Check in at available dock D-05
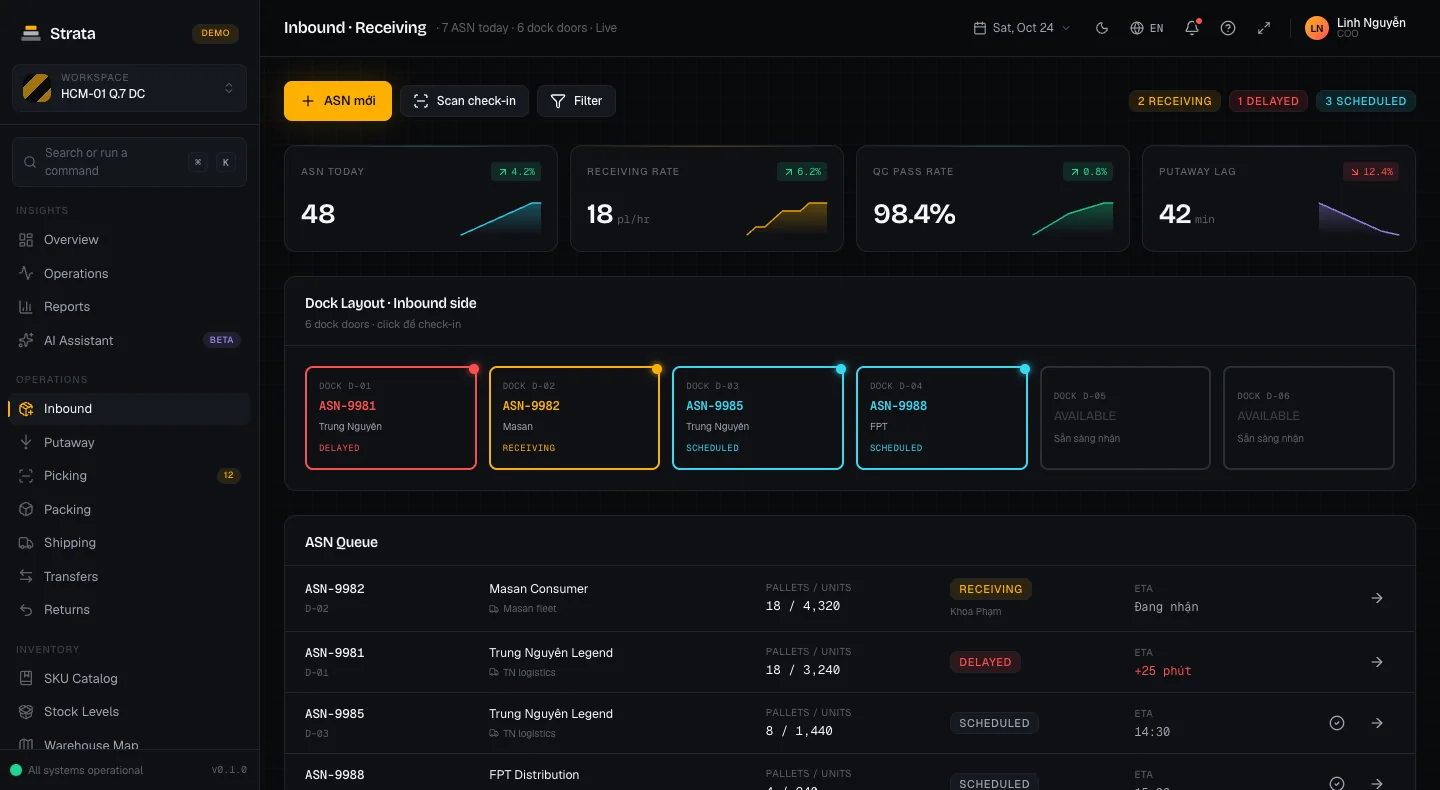The width and height of the screenshot is (1440, 790). 1125,418
